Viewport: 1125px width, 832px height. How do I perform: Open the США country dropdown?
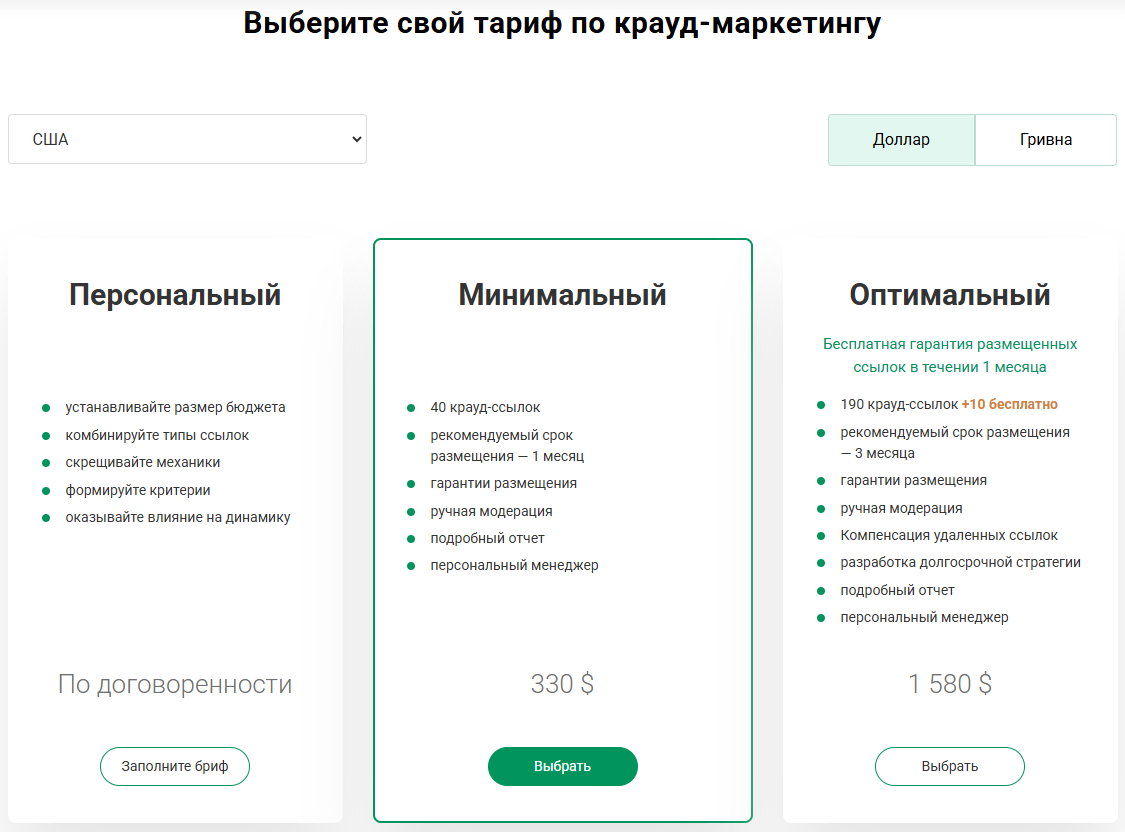187,139
